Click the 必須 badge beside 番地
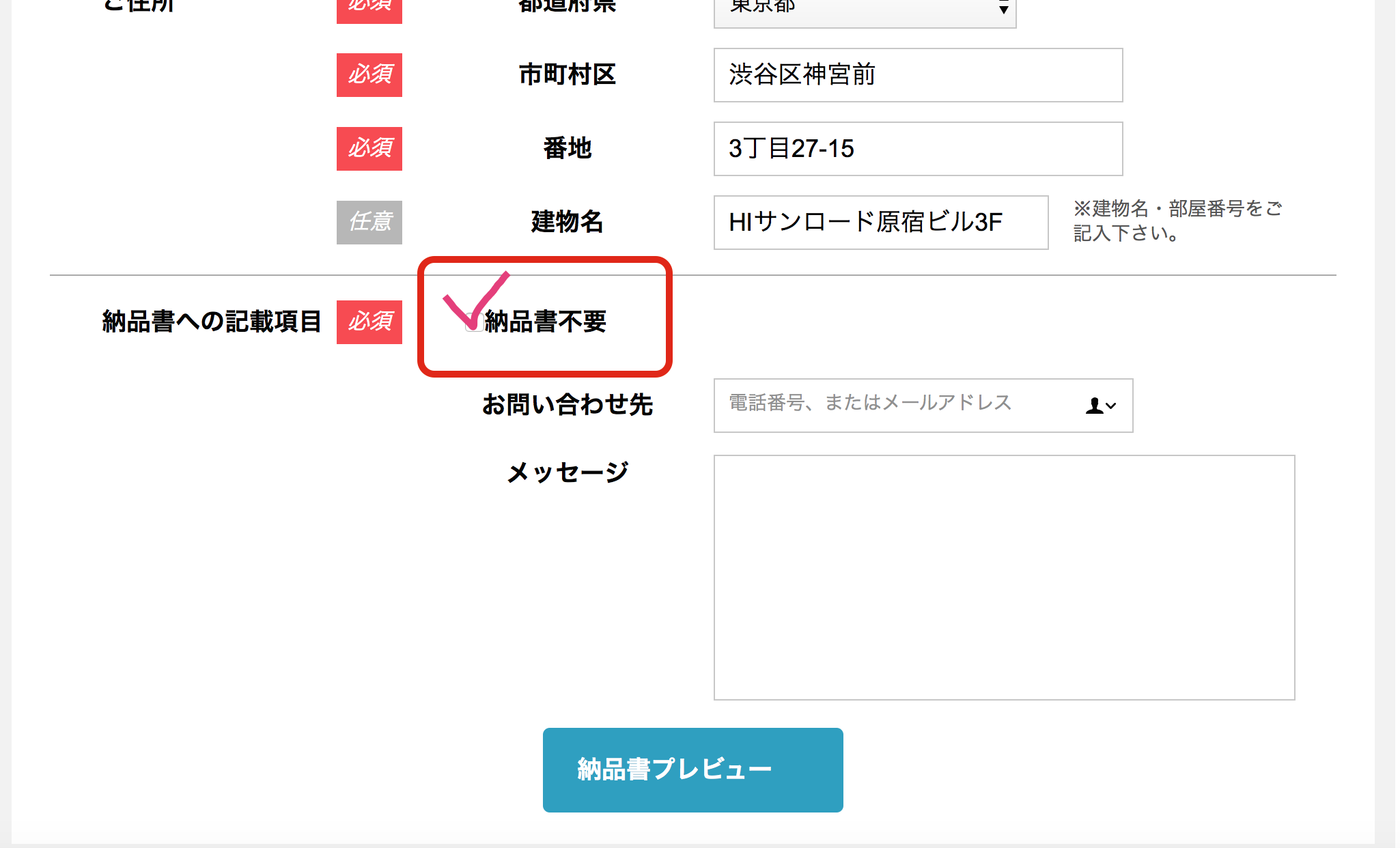 [369, 149]
